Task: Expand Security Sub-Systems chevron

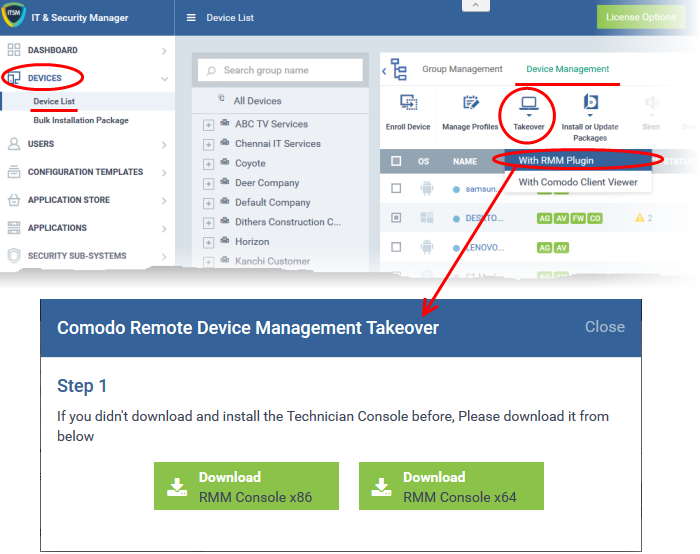Action: [164, 257]
